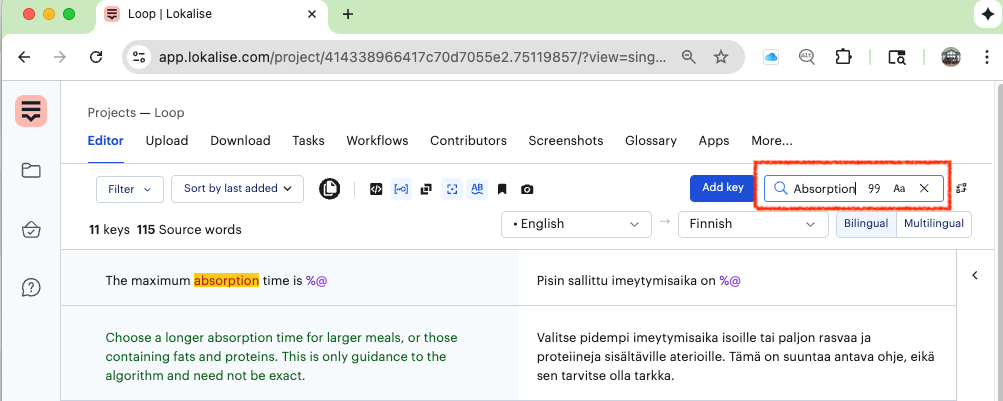Viewport: 1003px width, 401px height.
Task: Toggle the placeholder brackets display icon
Action: coord(401,189)
